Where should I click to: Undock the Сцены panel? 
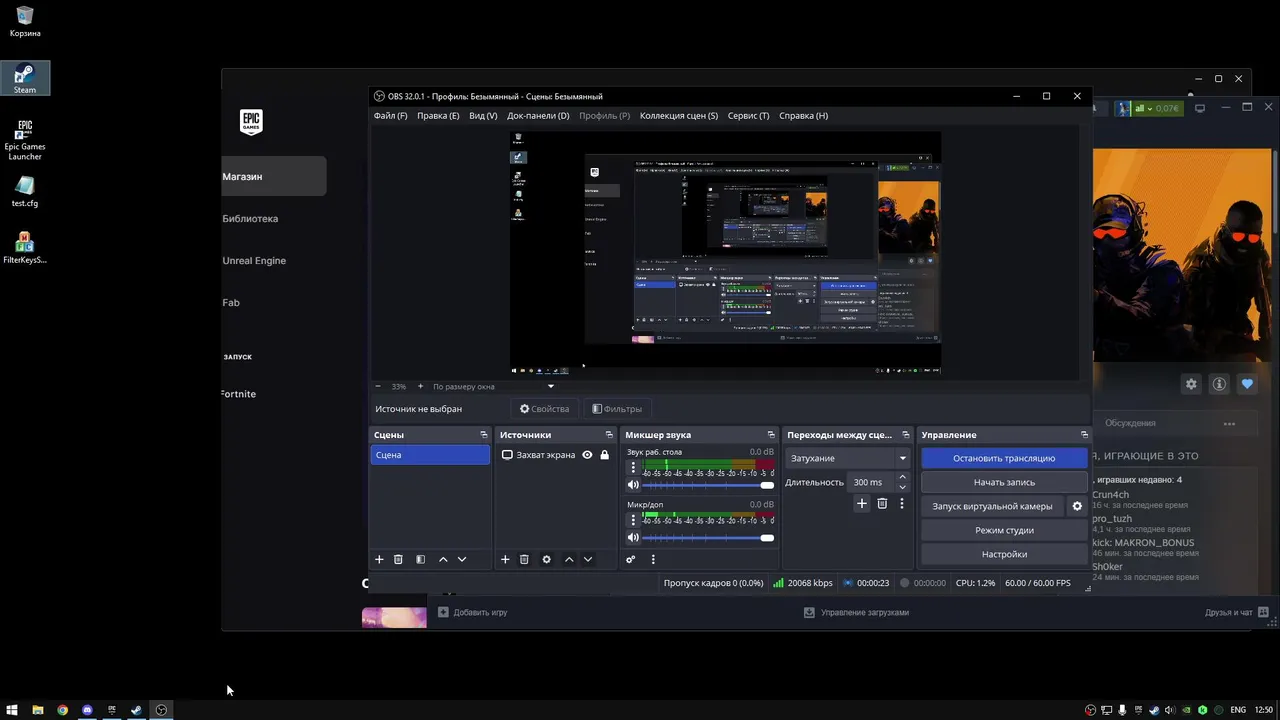pos(484,435)
